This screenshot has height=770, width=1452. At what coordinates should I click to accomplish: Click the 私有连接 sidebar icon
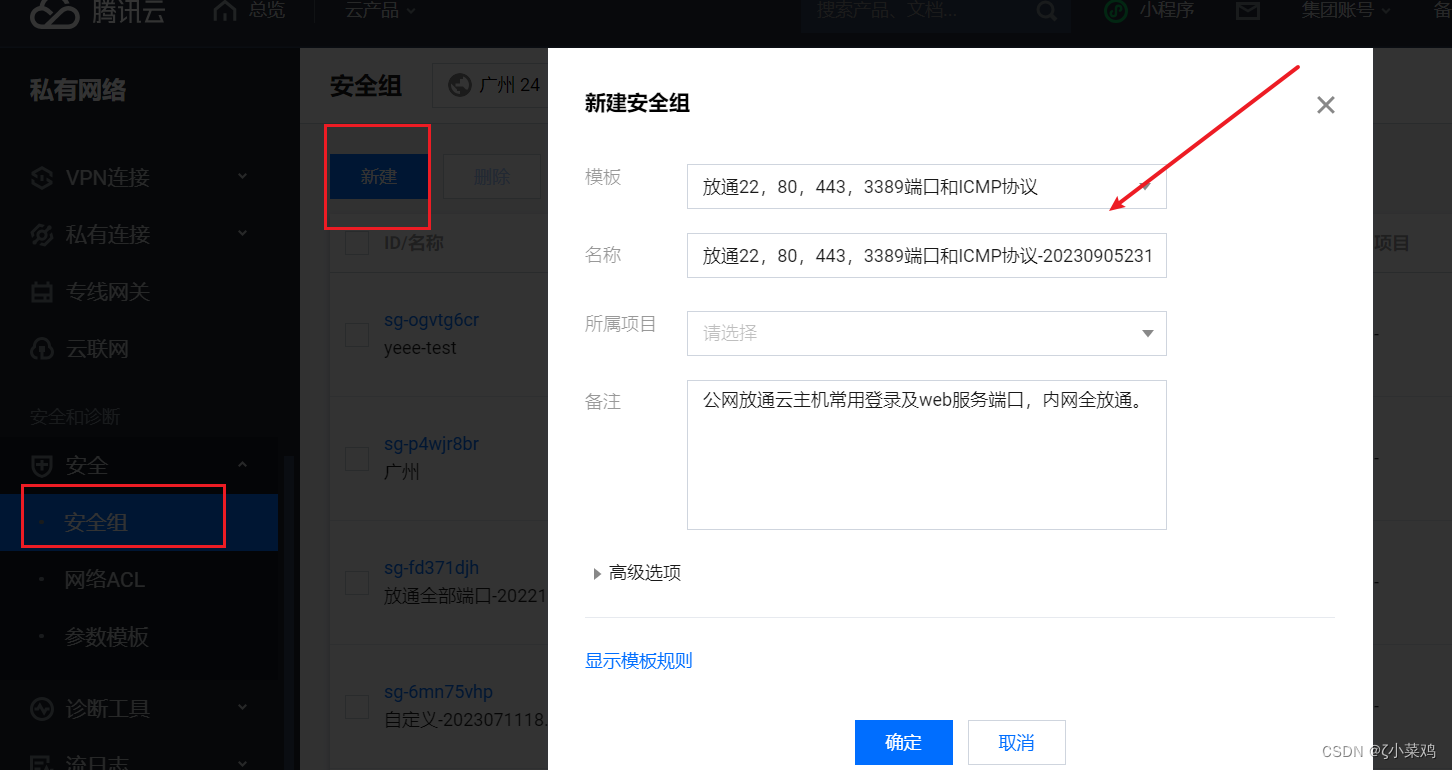click(x=42, y=235)
